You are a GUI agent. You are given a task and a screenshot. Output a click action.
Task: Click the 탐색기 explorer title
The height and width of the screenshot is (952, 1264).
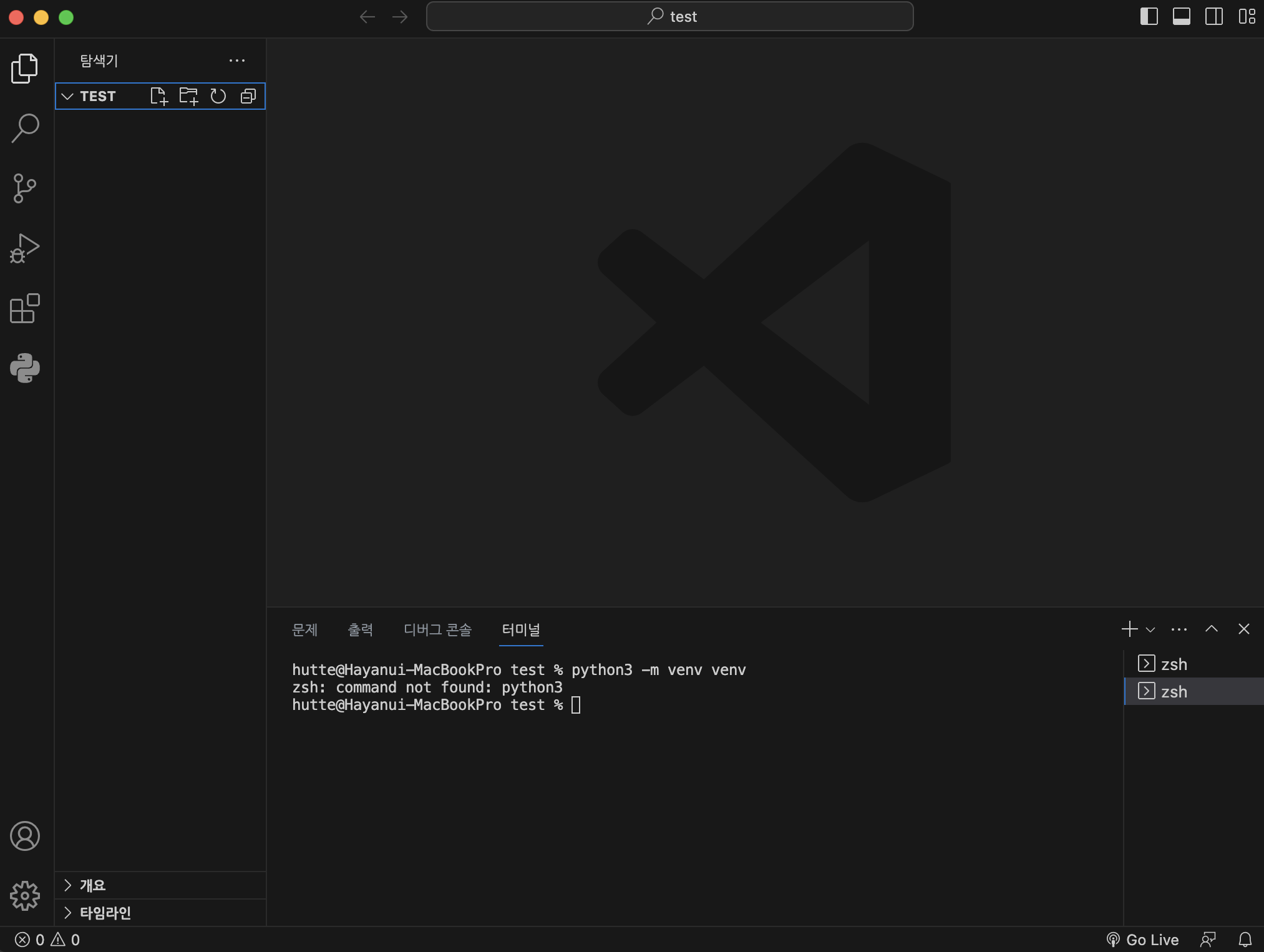(99, 61)
